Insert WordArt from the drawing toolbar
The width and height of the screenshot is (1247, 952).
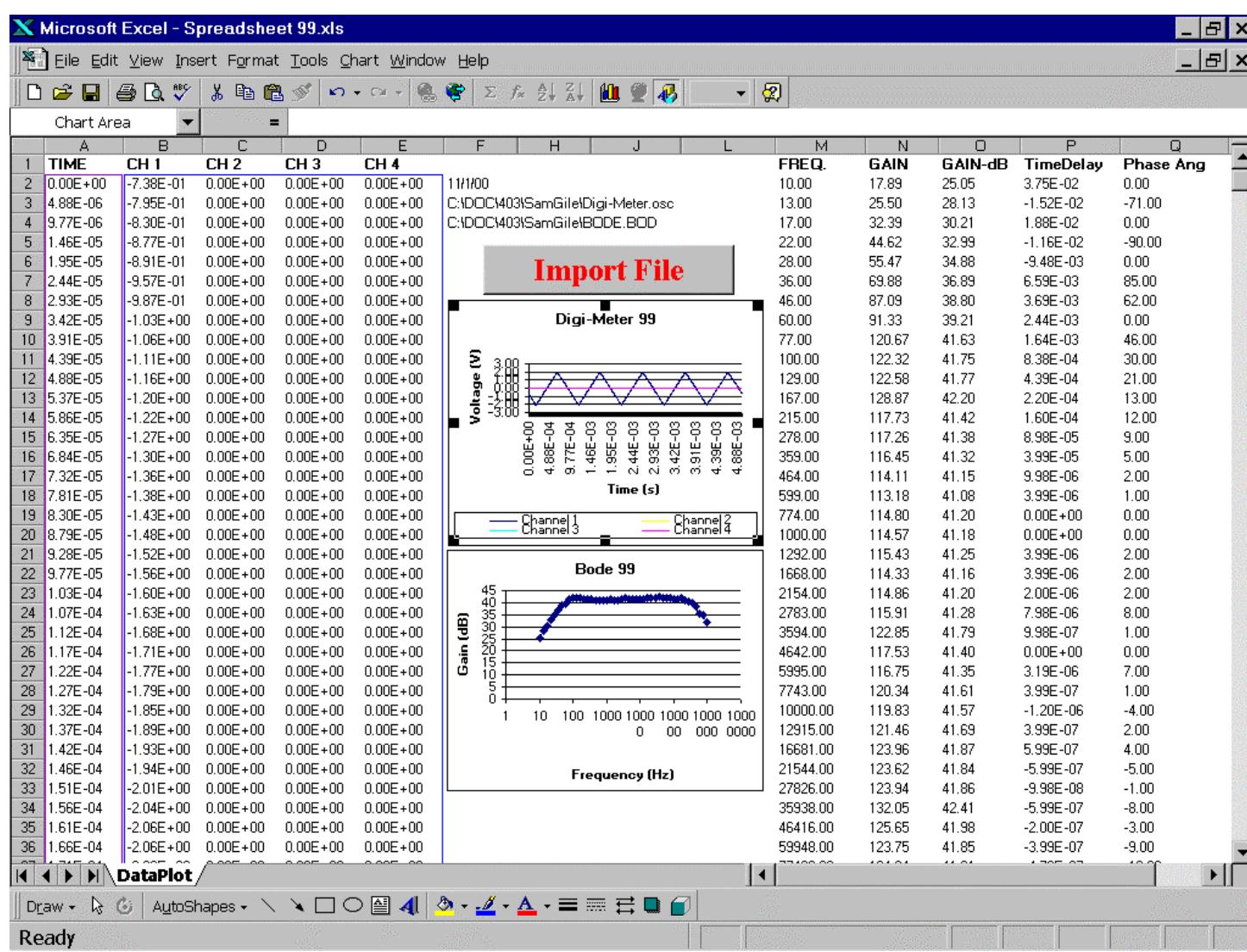point(410,906)
